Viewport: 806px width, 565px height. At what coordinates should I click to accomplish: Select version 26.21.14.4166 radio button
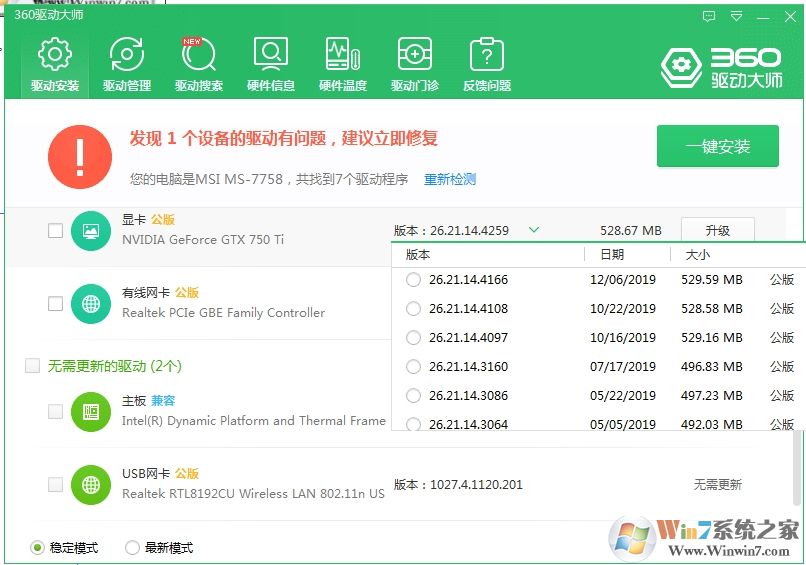(x=413, y=280)
